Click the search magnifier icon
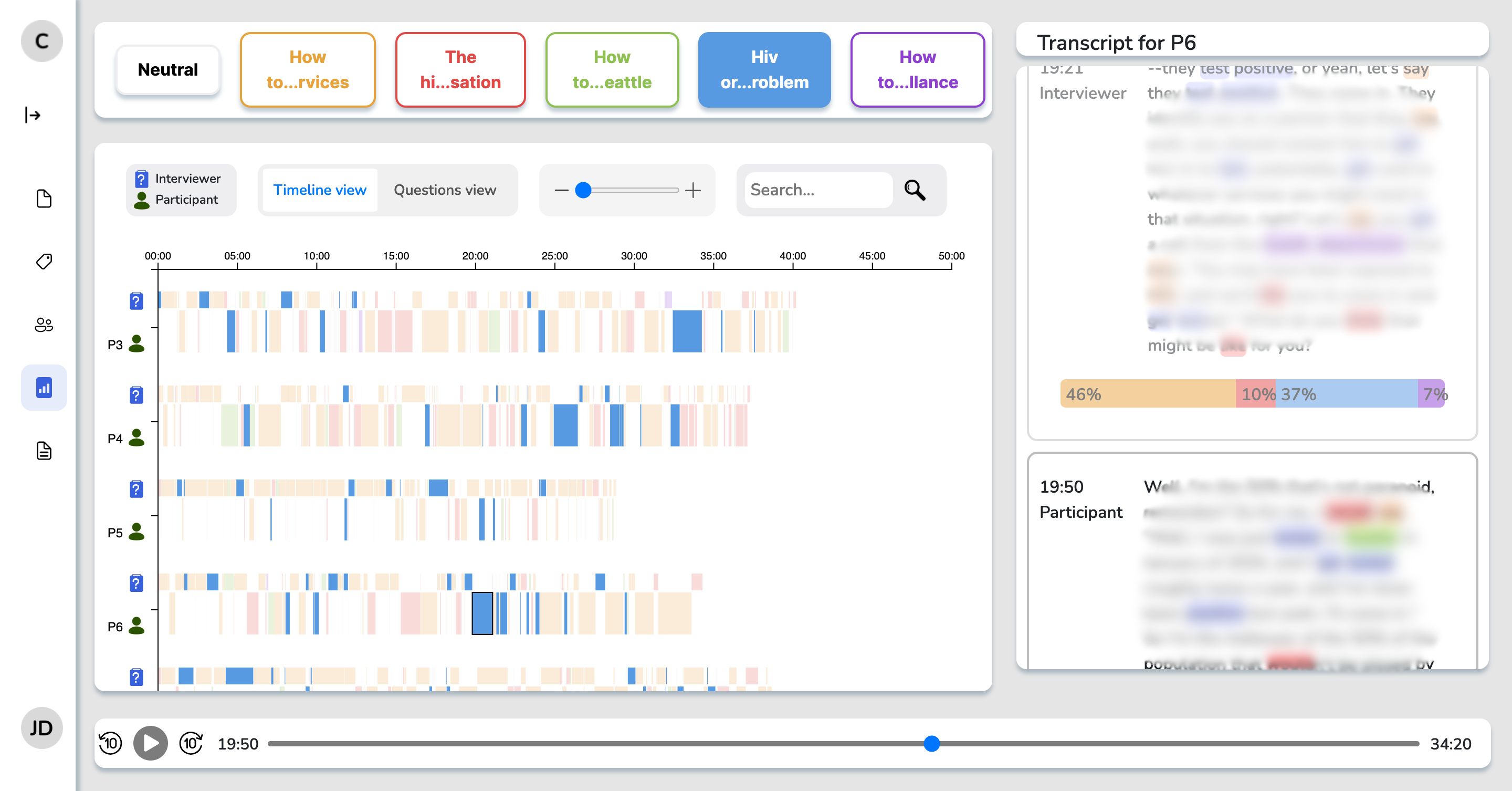This screenshot has height=791, width=1512. (915, 190)
